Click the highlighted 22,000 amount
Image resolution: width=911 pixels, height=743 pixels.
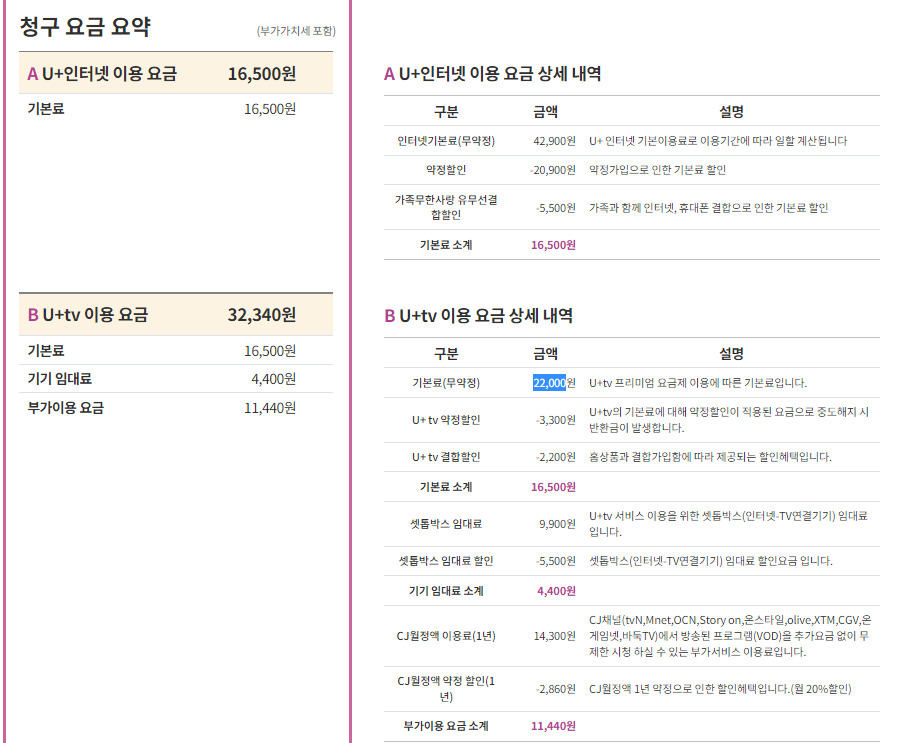549,383
